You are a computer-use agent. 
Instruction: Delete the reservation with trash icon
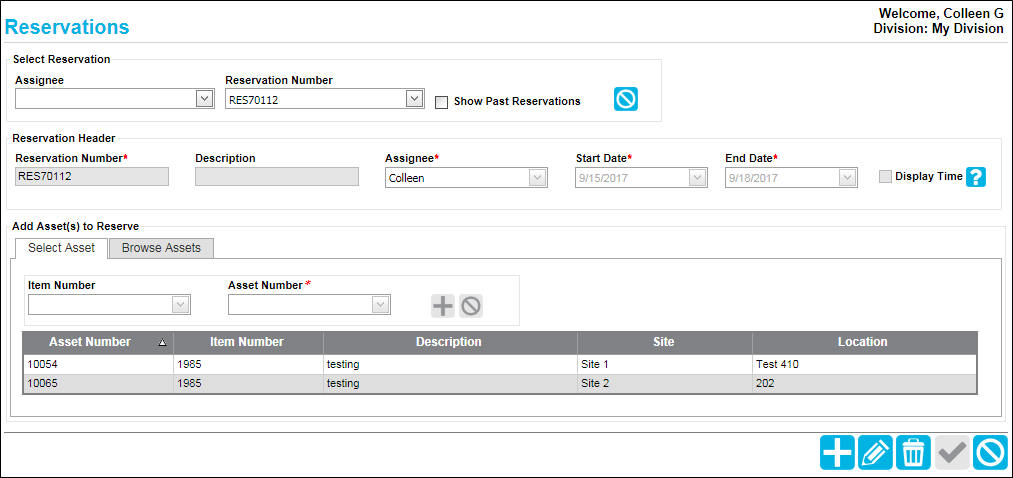pyautogui.click(x=914, y=452)
